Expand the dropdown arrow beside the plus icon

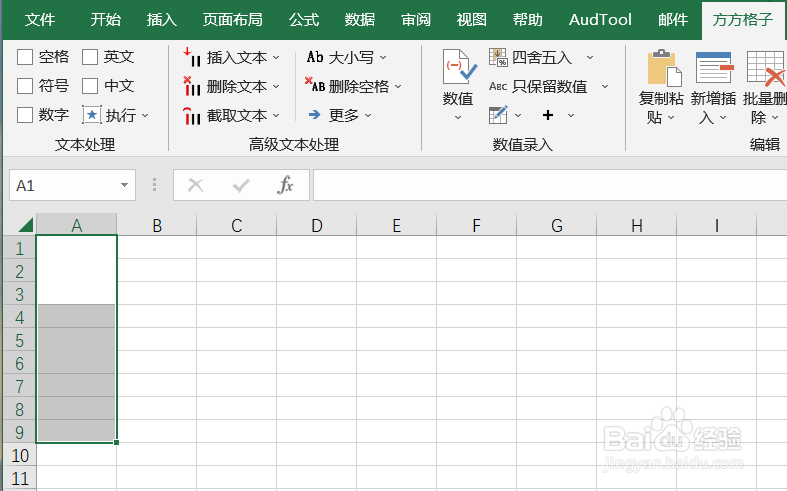(x=571, y=115)
